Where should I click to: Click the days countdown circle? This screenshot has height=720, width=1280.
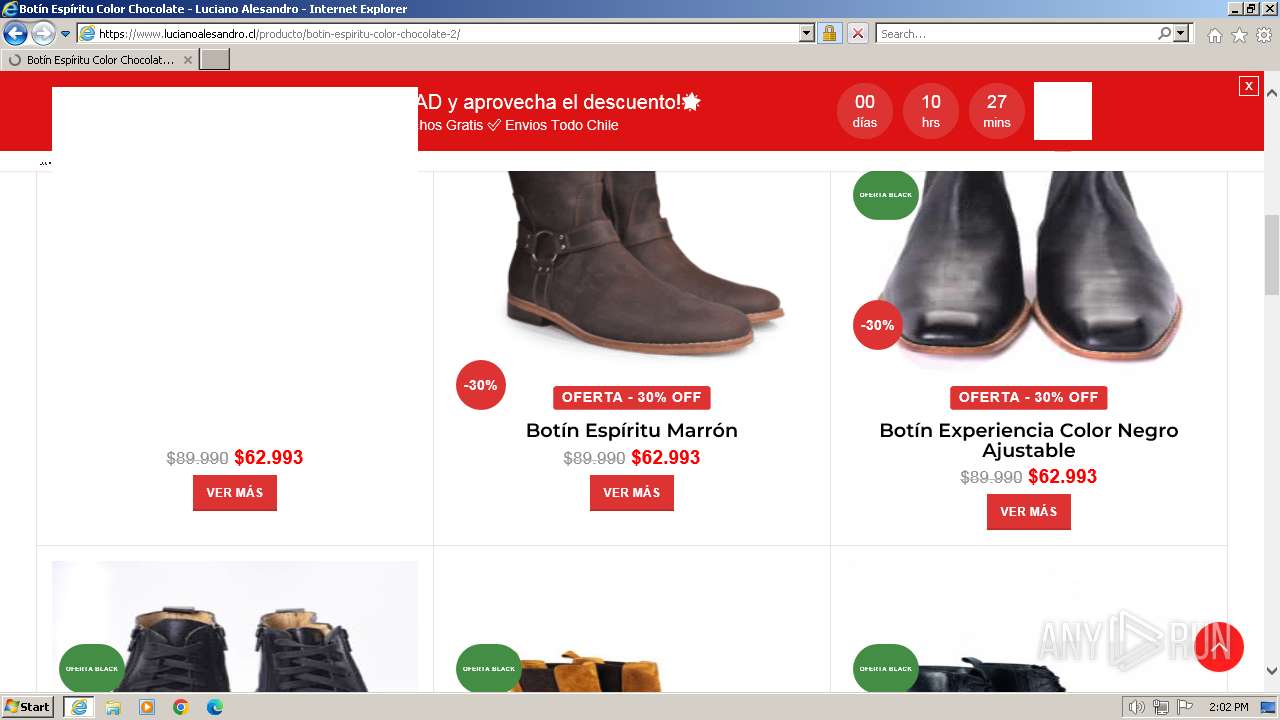tap(865, 111)
